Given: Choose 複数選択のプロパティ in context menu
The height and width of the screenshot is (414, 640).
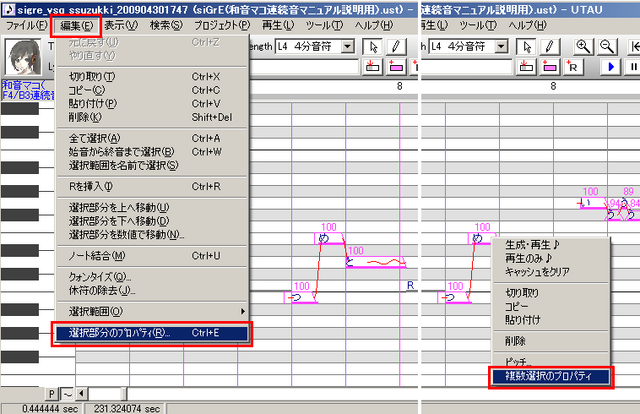Looking at the screenshot, I should [551, 376].
